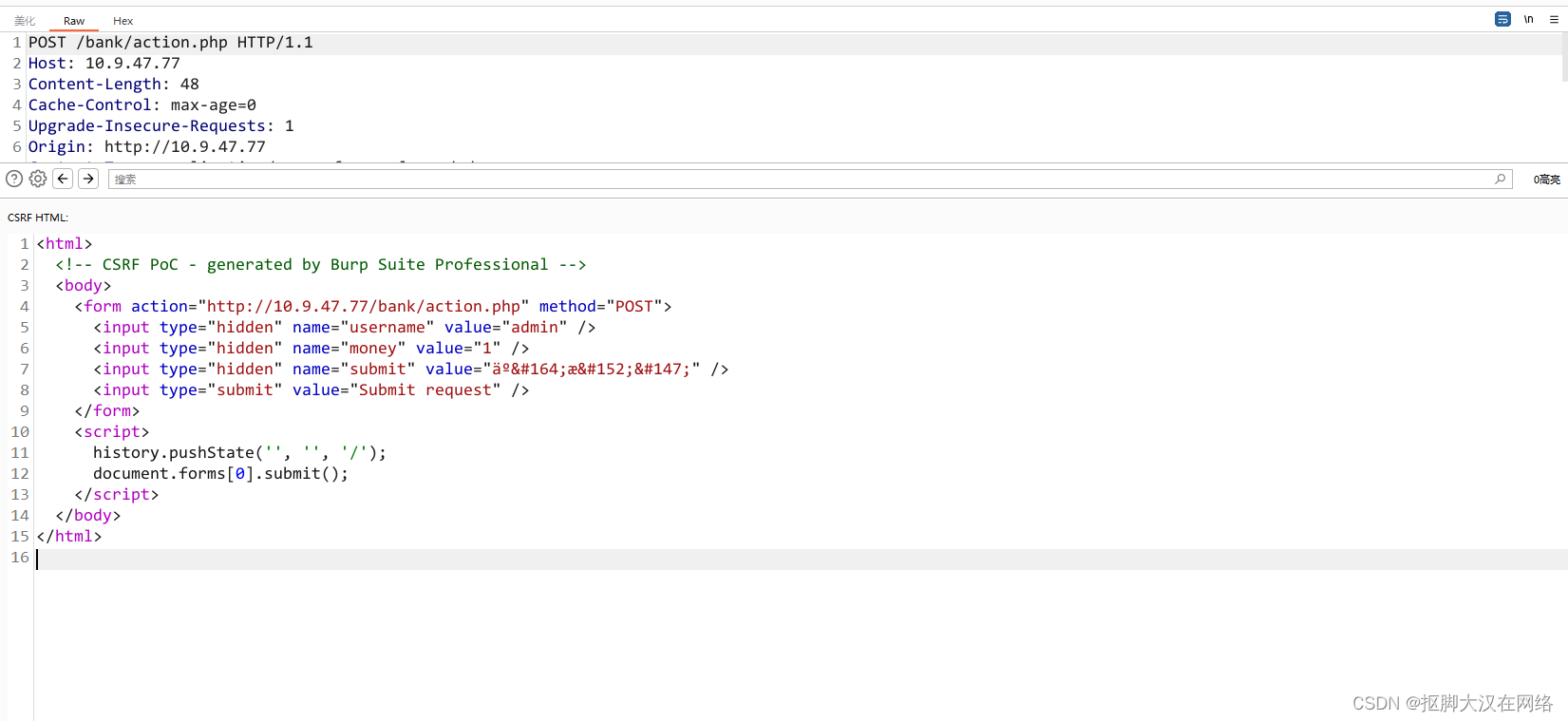1568x721 pixels.
Task: Click the '<html>' opening tag line
Action: click(65, 244)
